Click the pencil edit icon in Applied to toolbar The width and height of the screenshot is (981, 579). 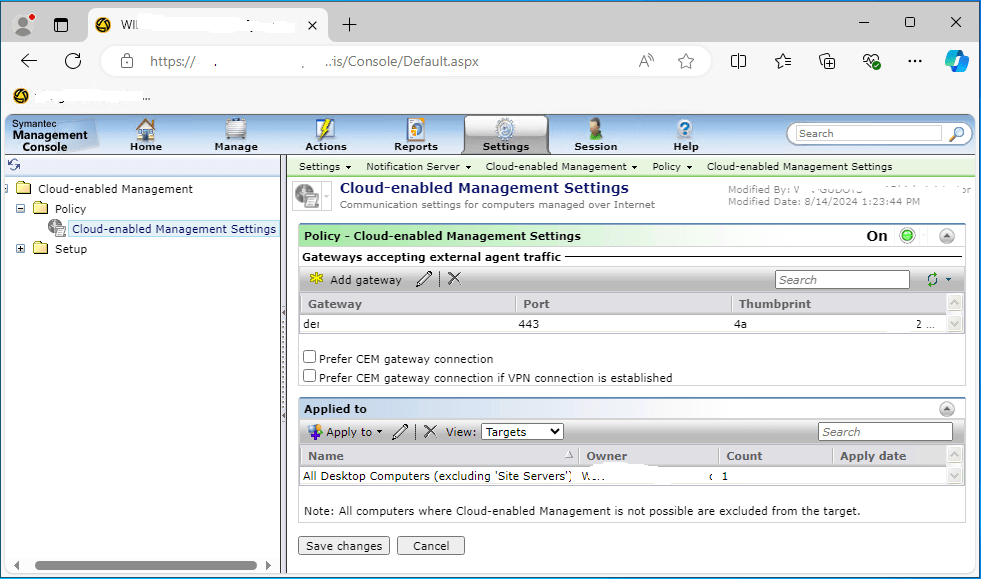point(400,432)
